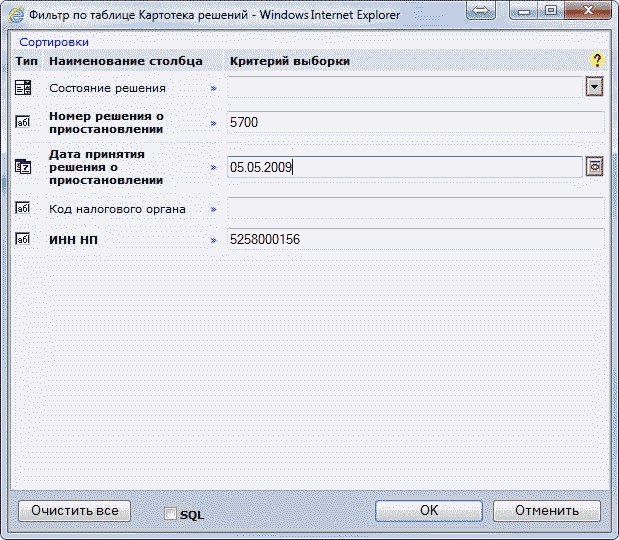Image resolution: width=619 pixels, height=540 pixels.
Task: Click the ИНН НП field with 5258000156
Action: pos(415,240)
